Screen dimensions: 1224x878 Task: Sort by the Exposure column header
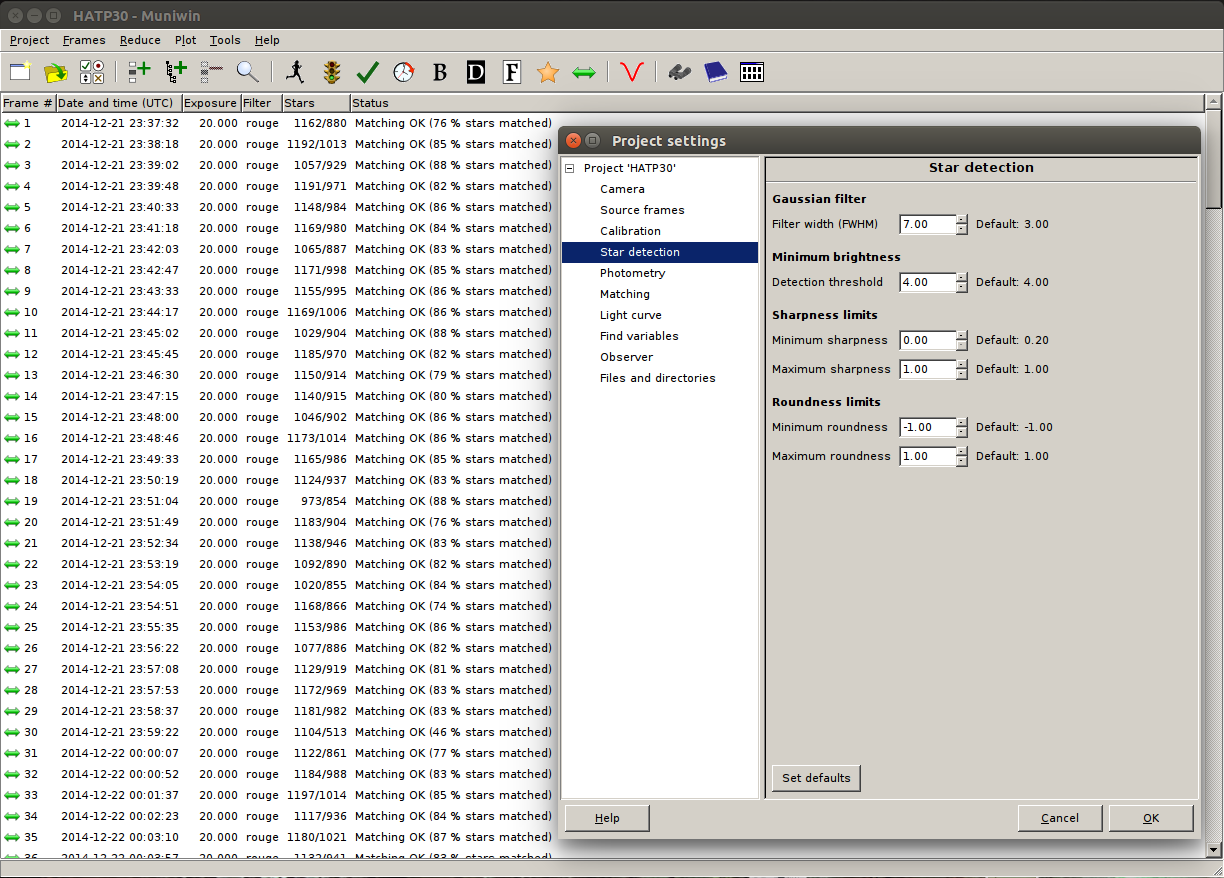(211, 103)
